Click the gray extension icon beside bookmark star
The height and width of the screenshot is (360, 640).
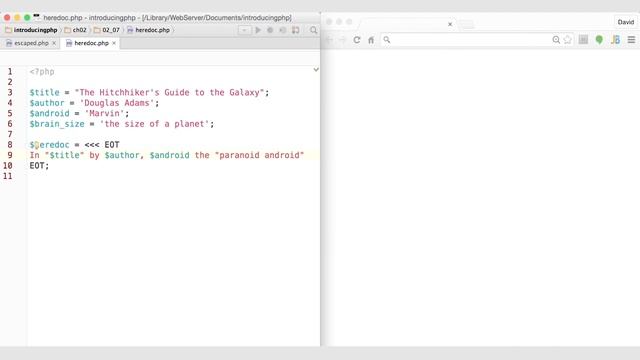click(583, 40)
